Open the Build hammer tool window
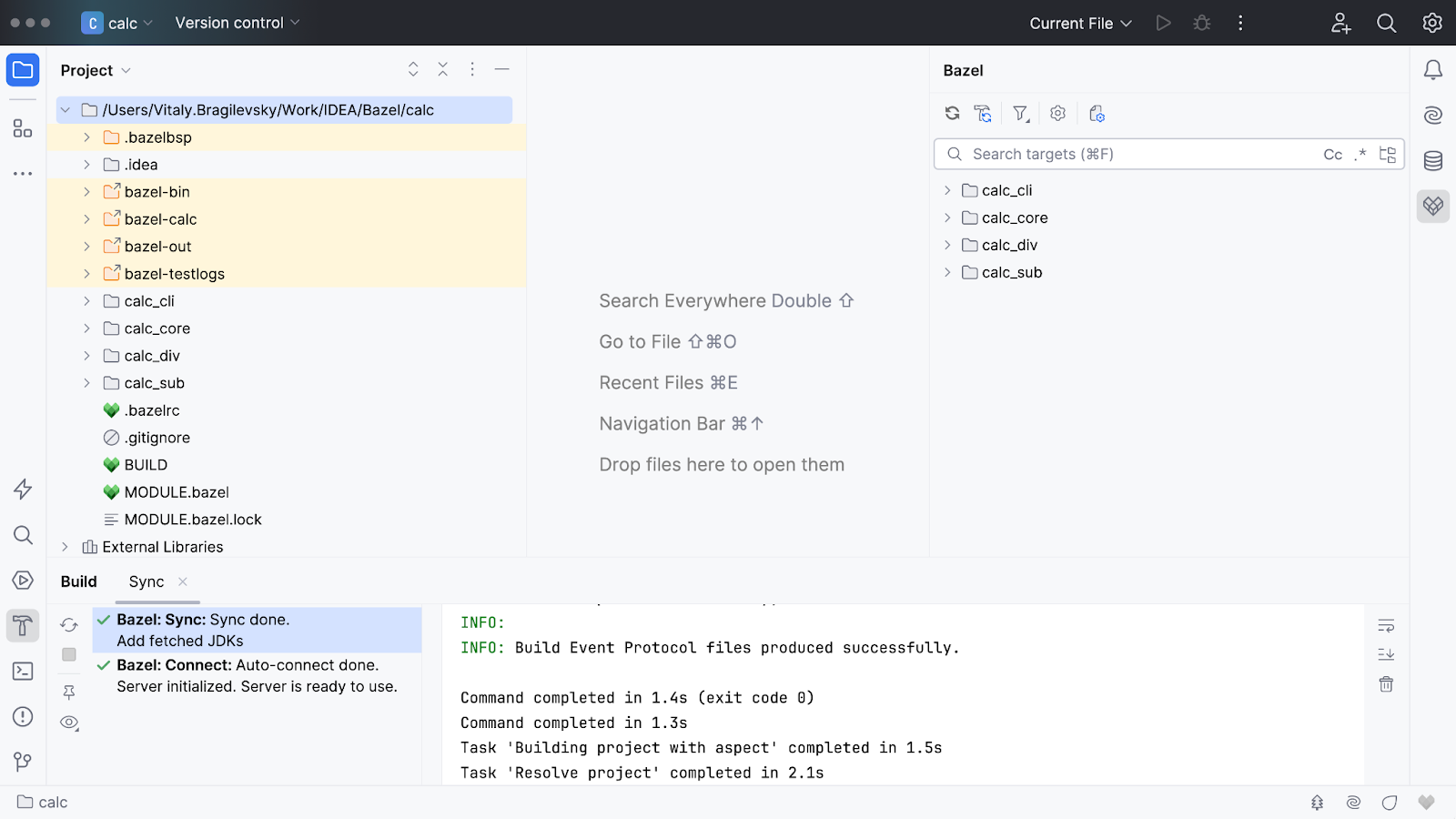Image resolution: width=1456 pixels, height=819 pixels. pyautogui.click(x=23, y=626)
